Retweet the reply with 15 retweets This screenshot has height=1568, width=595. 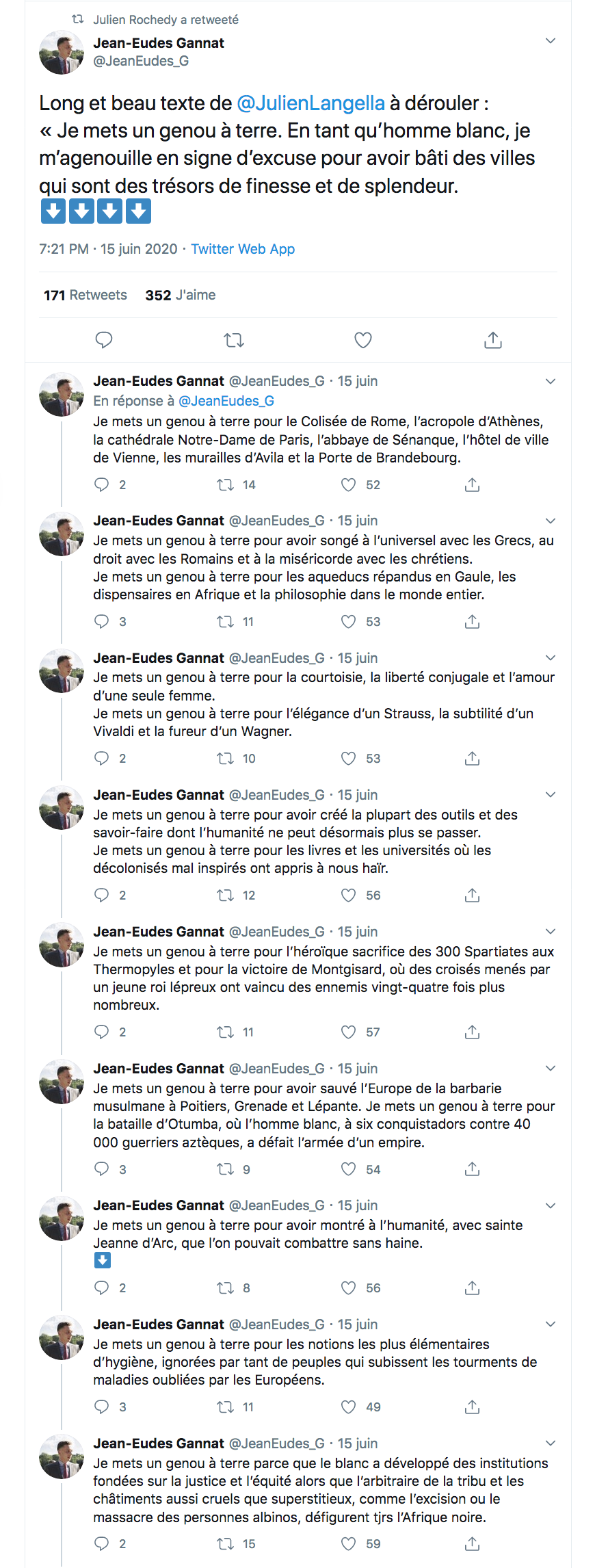click(x=225, y=1544)
